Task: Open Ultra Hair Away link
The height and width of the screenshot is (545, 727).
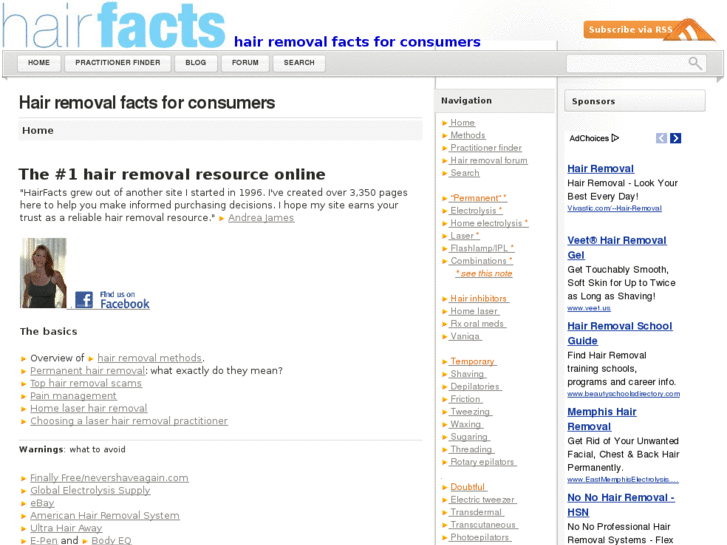Action: point(66,528)
